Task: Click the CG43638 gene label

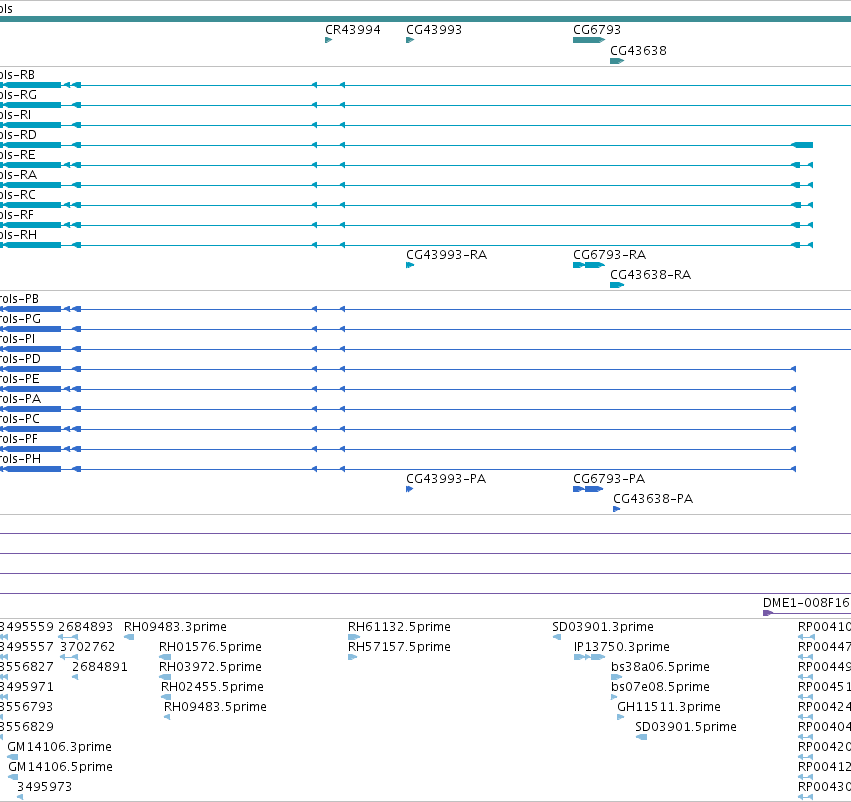Action: coord(638,50)
